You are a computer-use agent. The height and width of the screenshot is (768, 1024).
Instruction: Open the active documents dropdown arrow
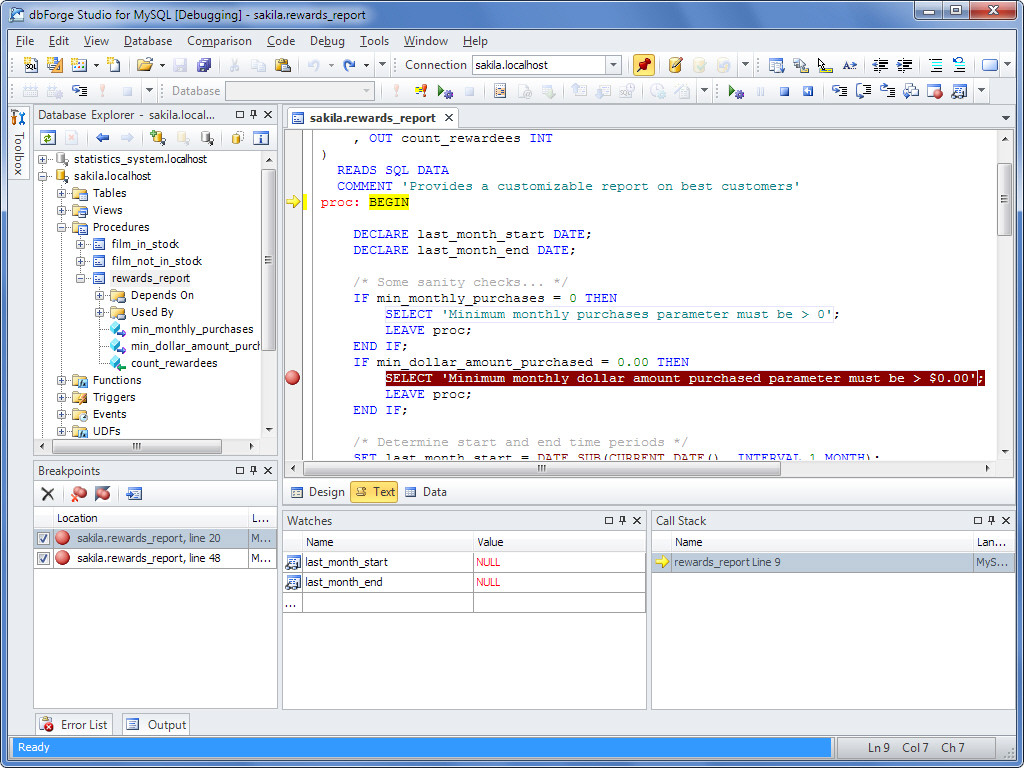pyautogui.click(x=1005, y=118)
